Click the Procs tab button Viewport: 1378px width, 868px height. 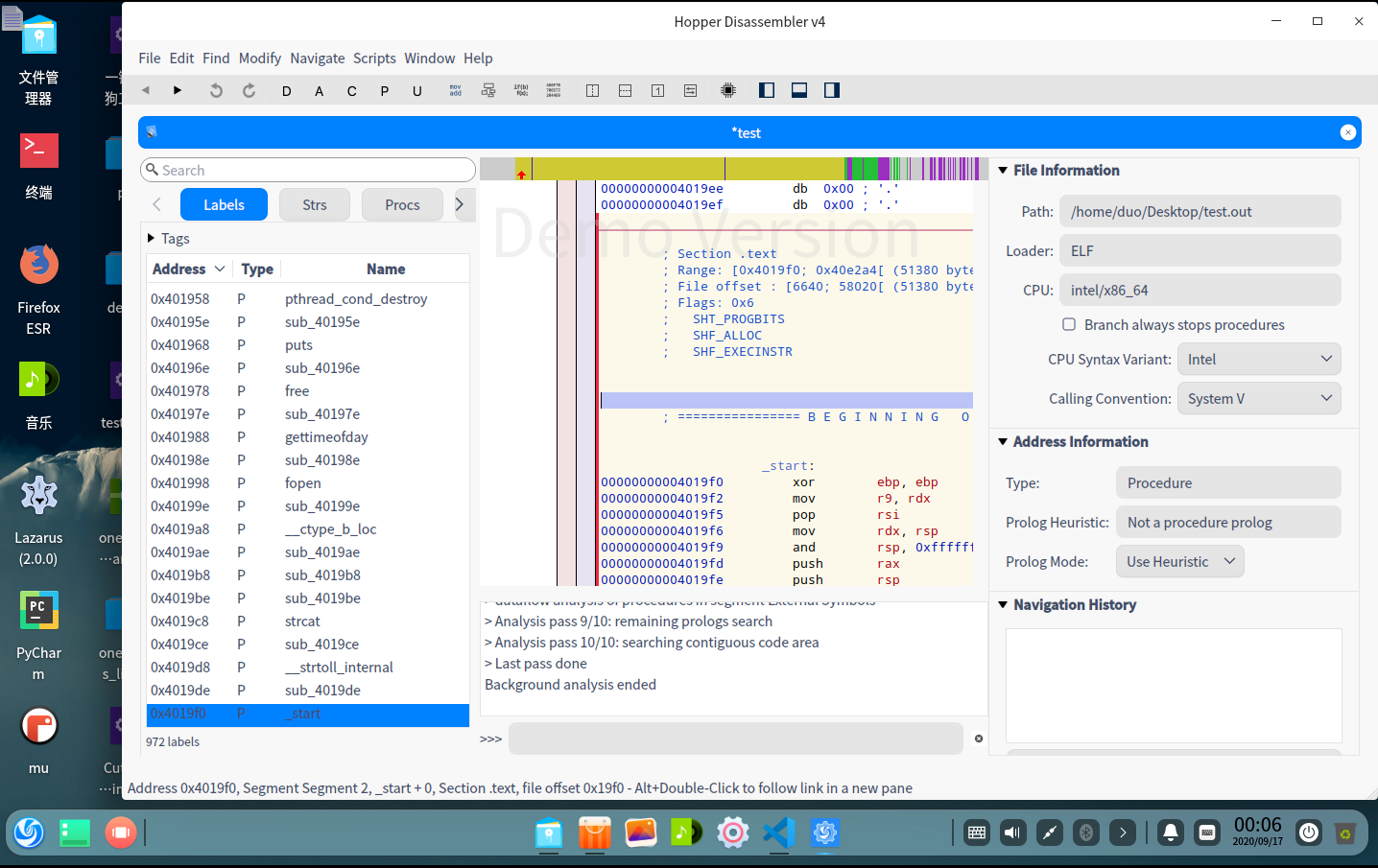coord(402,205)
